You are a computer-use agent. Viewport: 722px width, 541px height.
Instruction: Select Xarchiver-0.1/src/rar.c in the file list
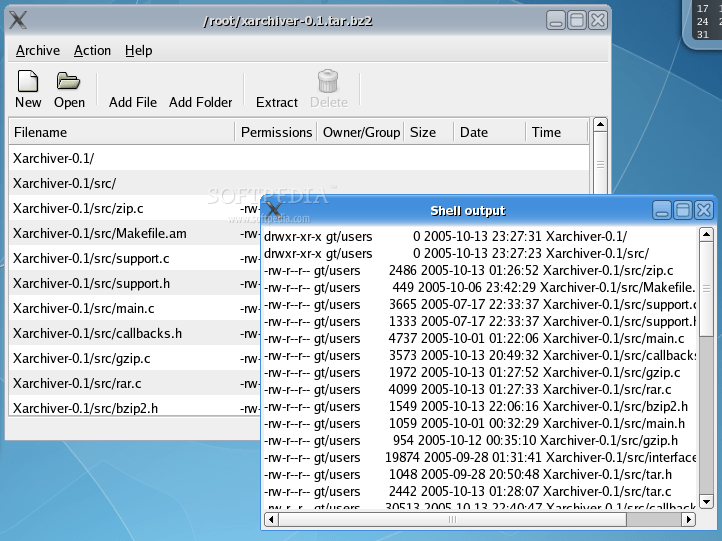coord(135,383)
